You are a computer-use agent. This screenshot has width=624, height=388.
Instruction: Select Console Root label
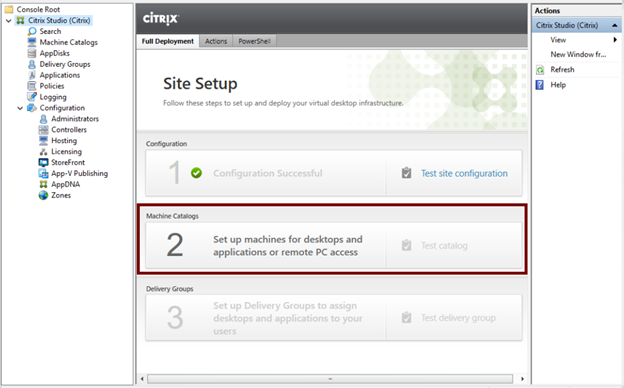(38, 9)
